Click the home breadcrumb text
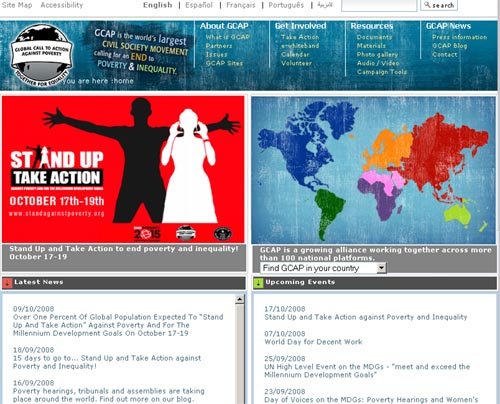500x404 pixels. coord(124,81)
